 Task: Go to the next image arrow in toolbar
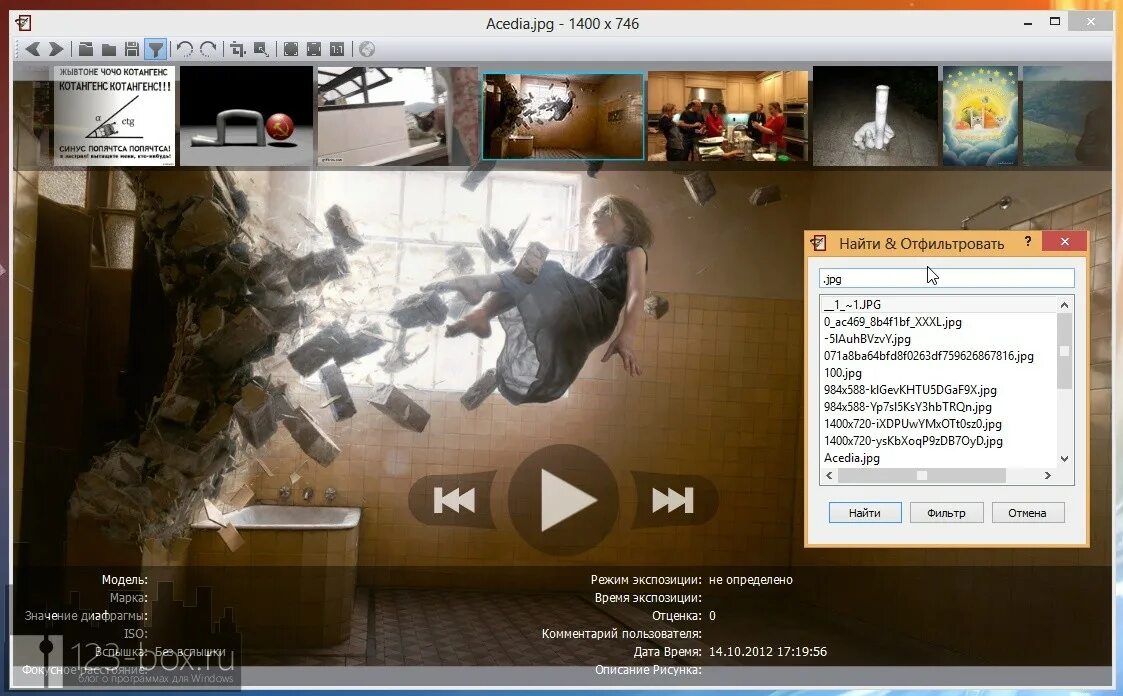(x=56, y=49)
